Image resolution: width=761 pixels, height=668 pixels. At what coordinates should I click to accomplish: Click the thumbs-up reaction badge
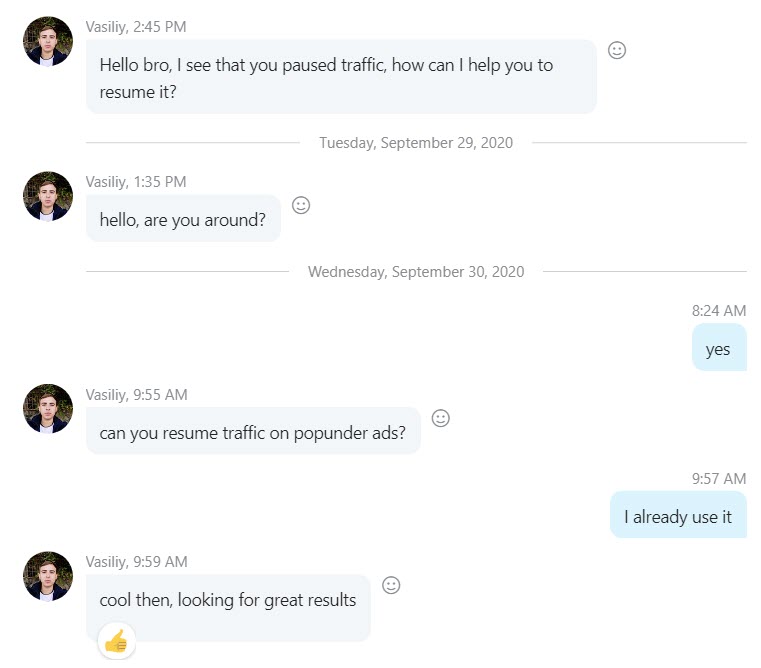pyautogui.click(x=116, y=641)
